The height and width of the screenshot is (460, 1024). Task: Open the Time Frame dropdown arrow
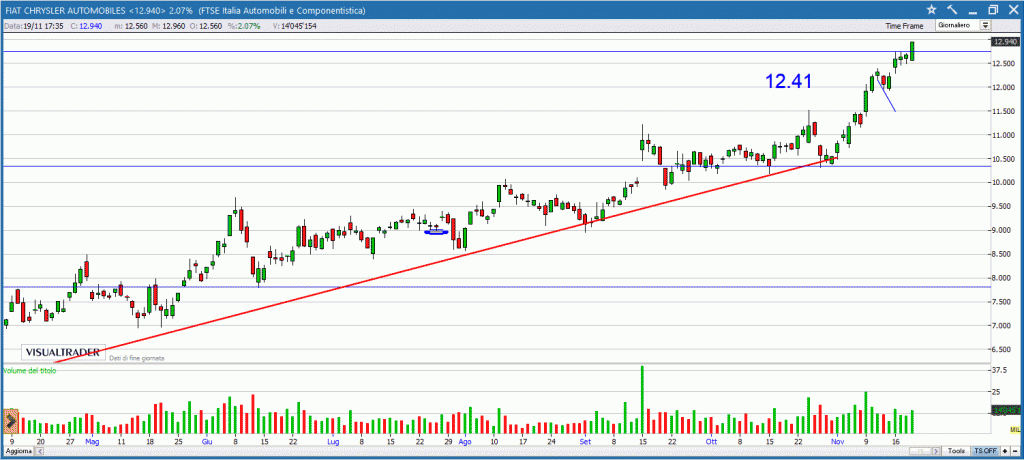[985, 25]
